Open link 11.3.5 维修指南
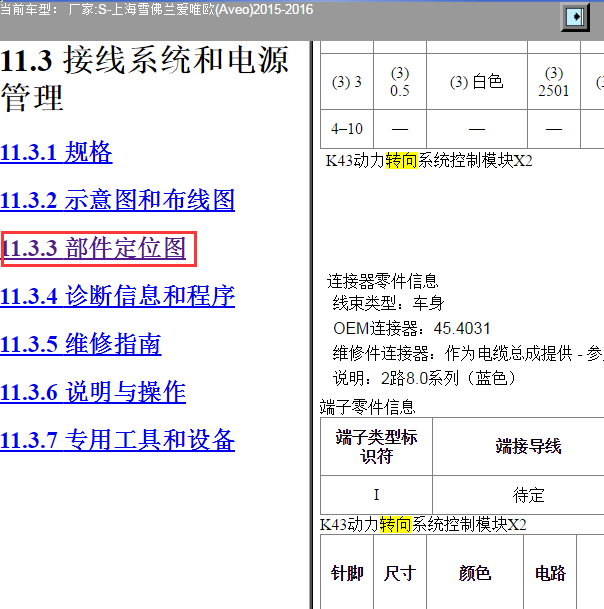The height and width of the screenshot is (609, 604). [x=80, y=344]
